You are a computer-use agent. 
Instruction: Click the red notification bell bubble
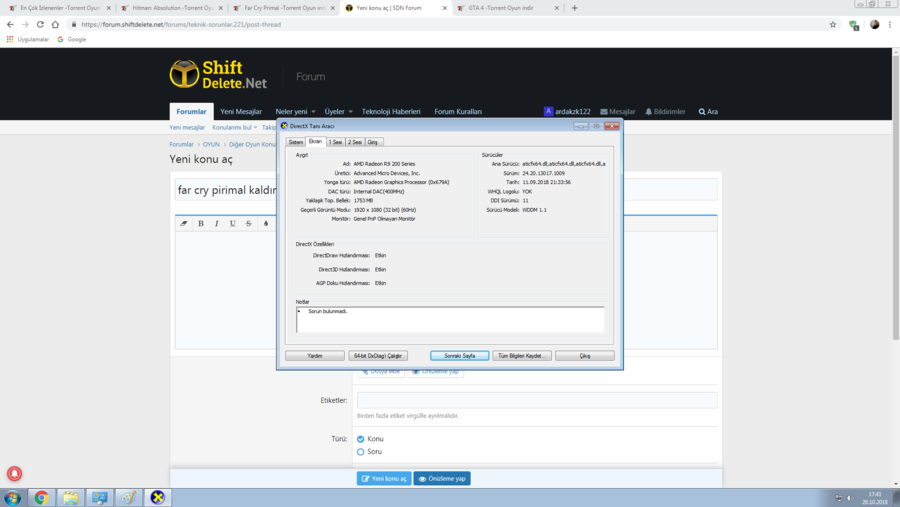click(x=14, y=474)
